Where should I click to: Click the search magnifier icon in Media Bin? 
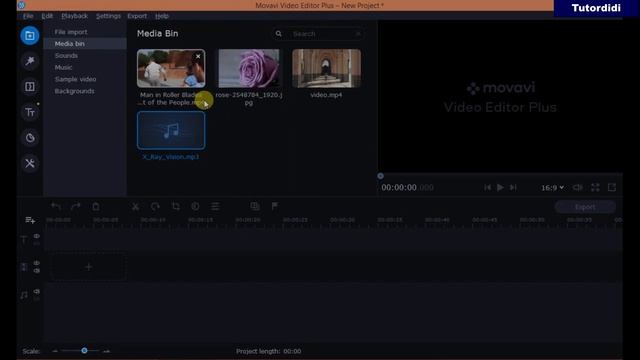278,34
